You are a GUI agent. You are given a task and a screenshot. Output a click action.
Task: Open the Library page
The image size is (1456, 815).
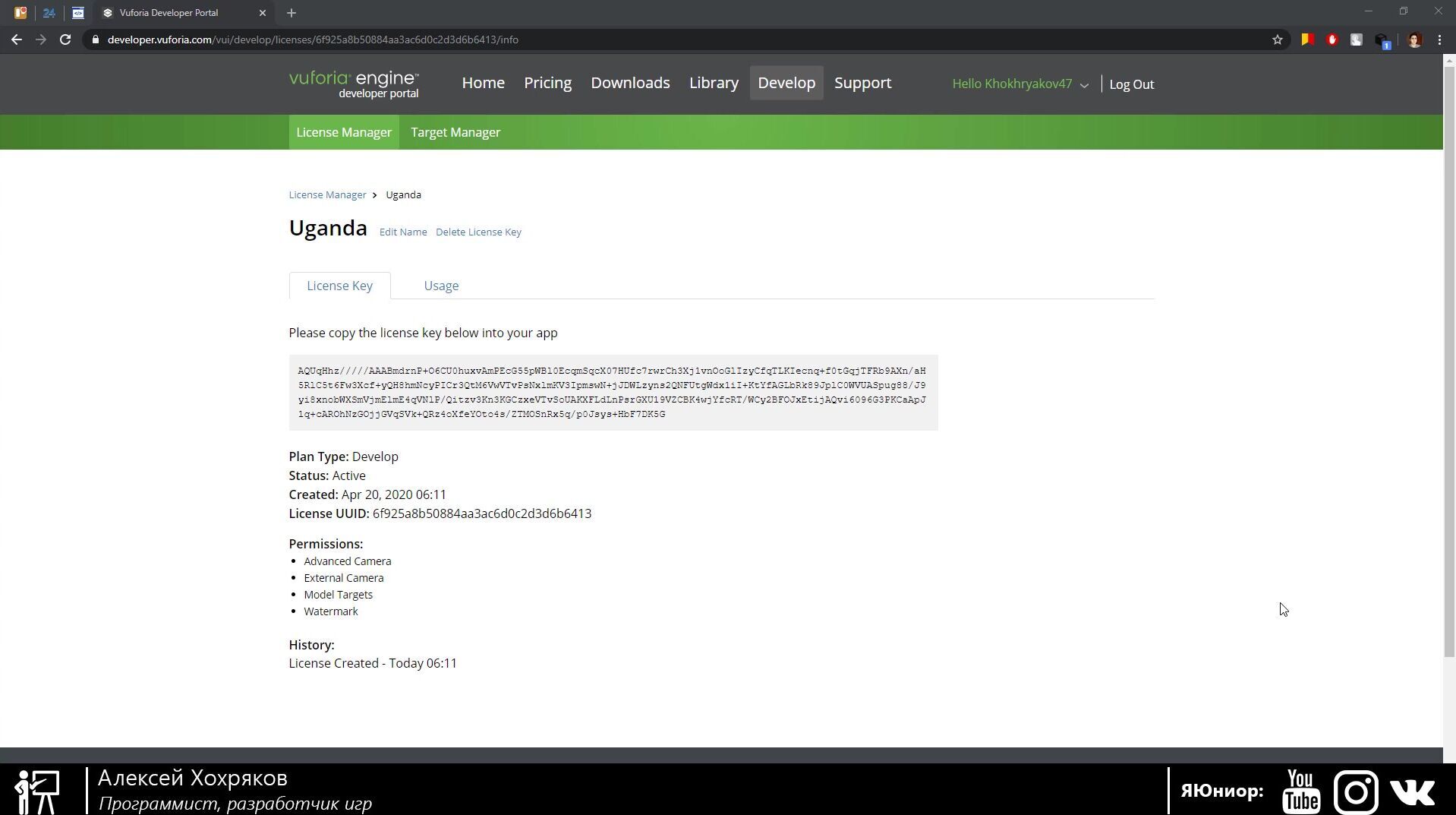pyautogui.click(x=714, y=83)
